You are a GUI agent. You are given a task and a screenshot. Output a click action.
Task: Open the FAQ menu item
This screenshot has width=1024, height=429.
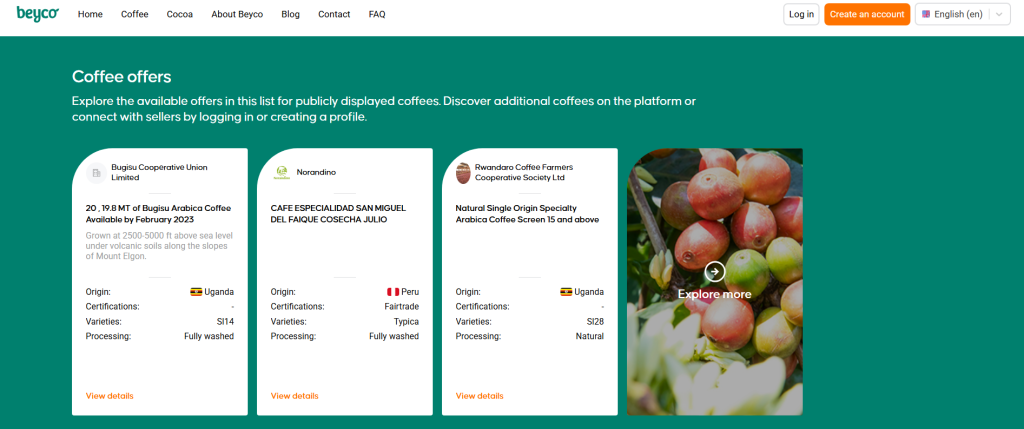[377, 14]
